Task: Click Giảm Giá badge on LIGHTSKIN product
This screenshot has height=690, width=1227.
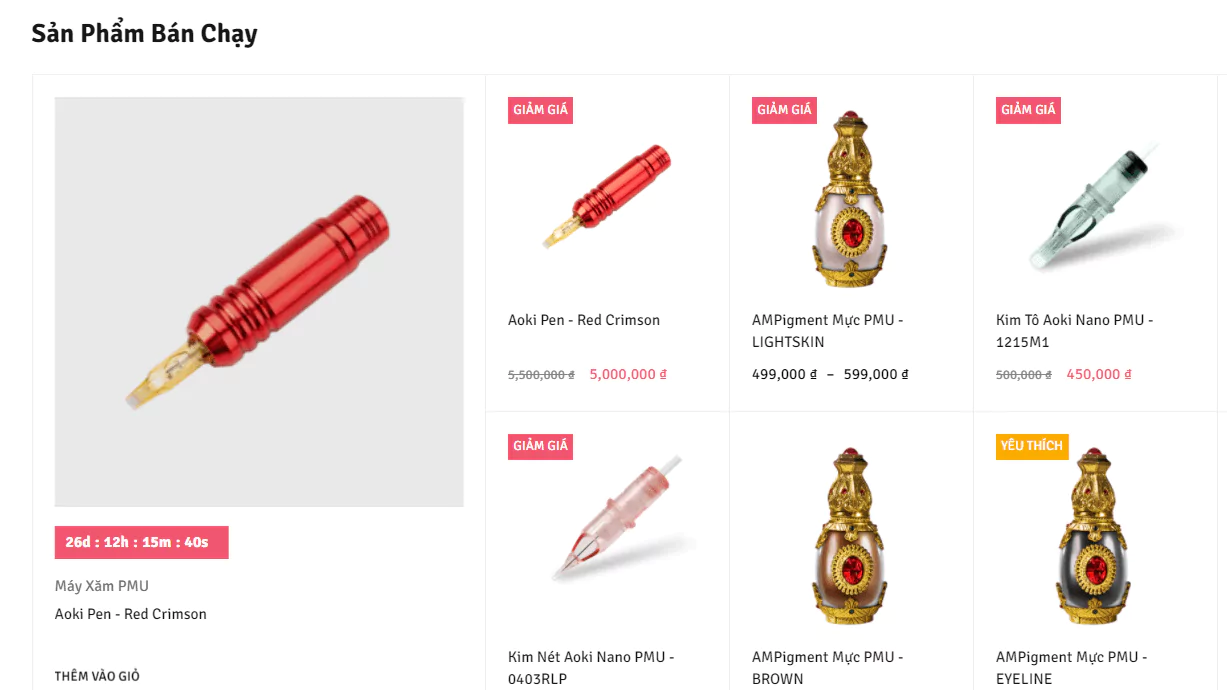Action: point(784,110)
